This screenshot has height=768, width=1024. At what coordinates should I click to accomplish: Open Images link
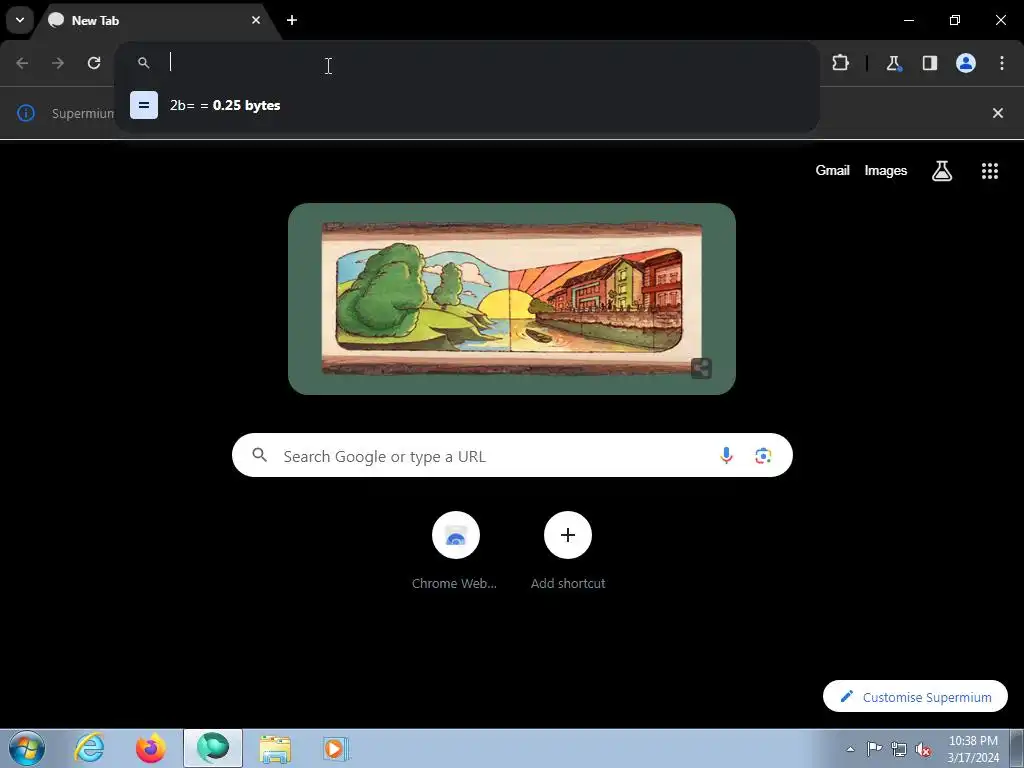pos(886,170)
